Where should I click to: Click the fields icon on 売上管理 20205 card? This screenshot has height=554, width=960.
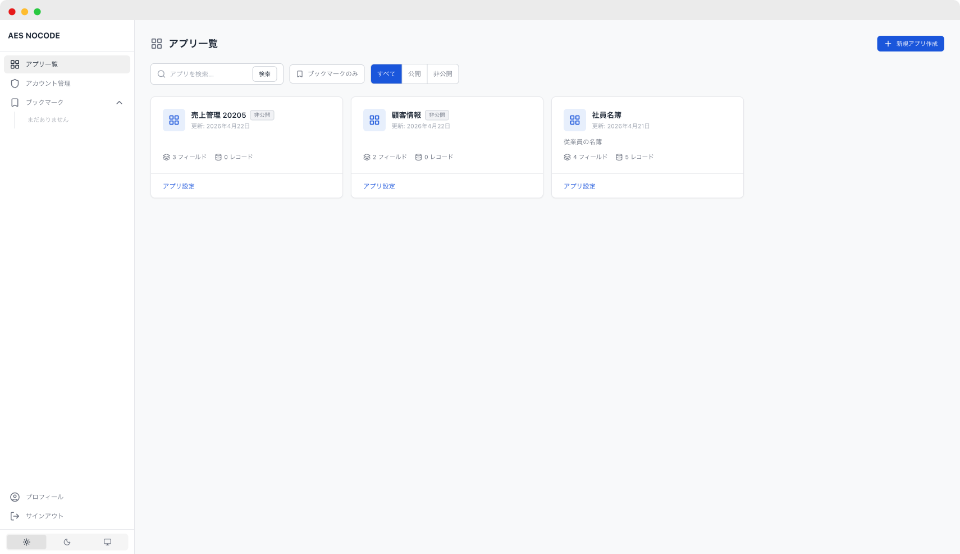tap(166, 157)
